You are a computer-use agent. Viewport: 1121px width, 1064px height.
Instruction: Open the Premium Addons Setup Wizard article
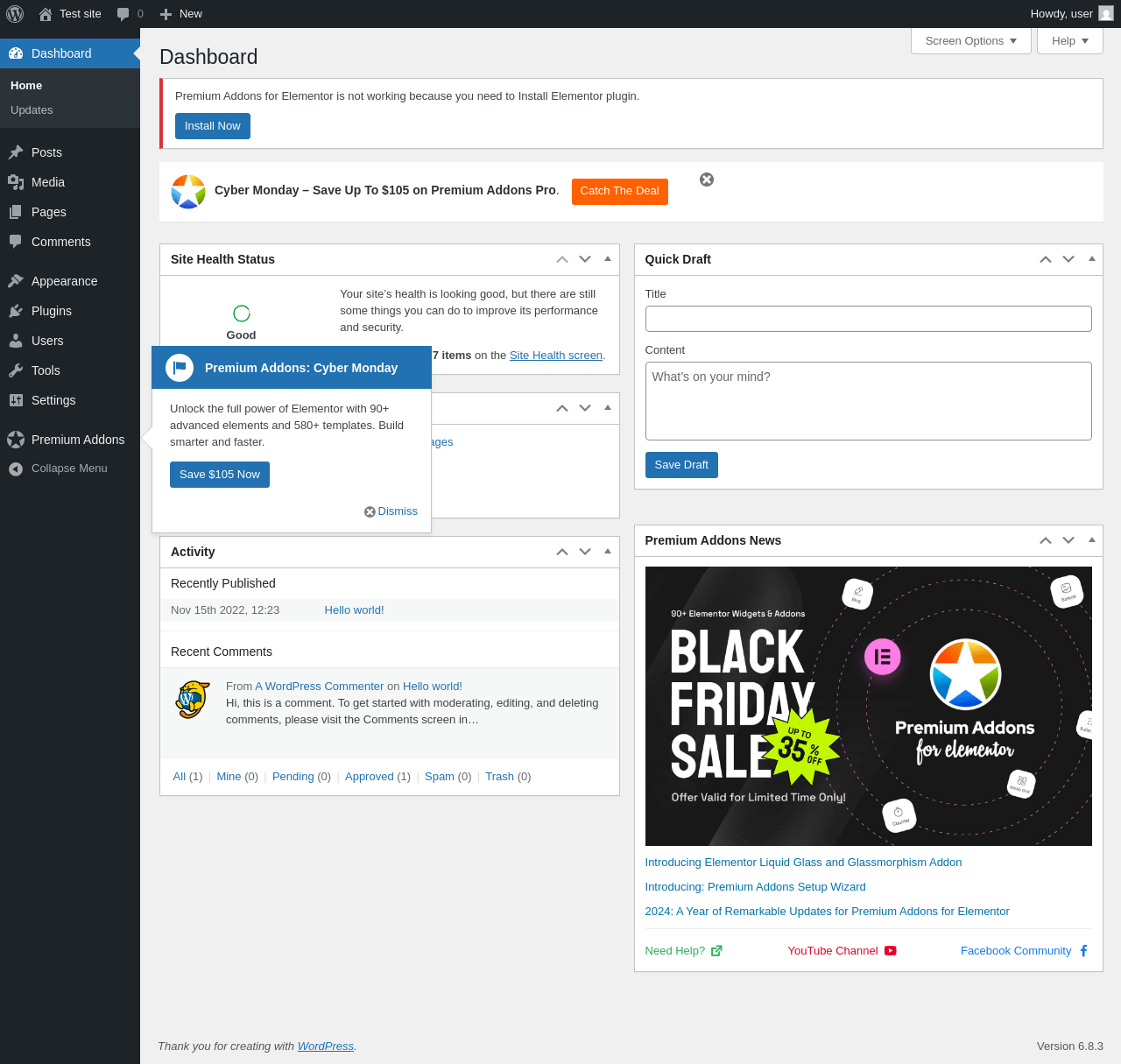tap(755, 887)
